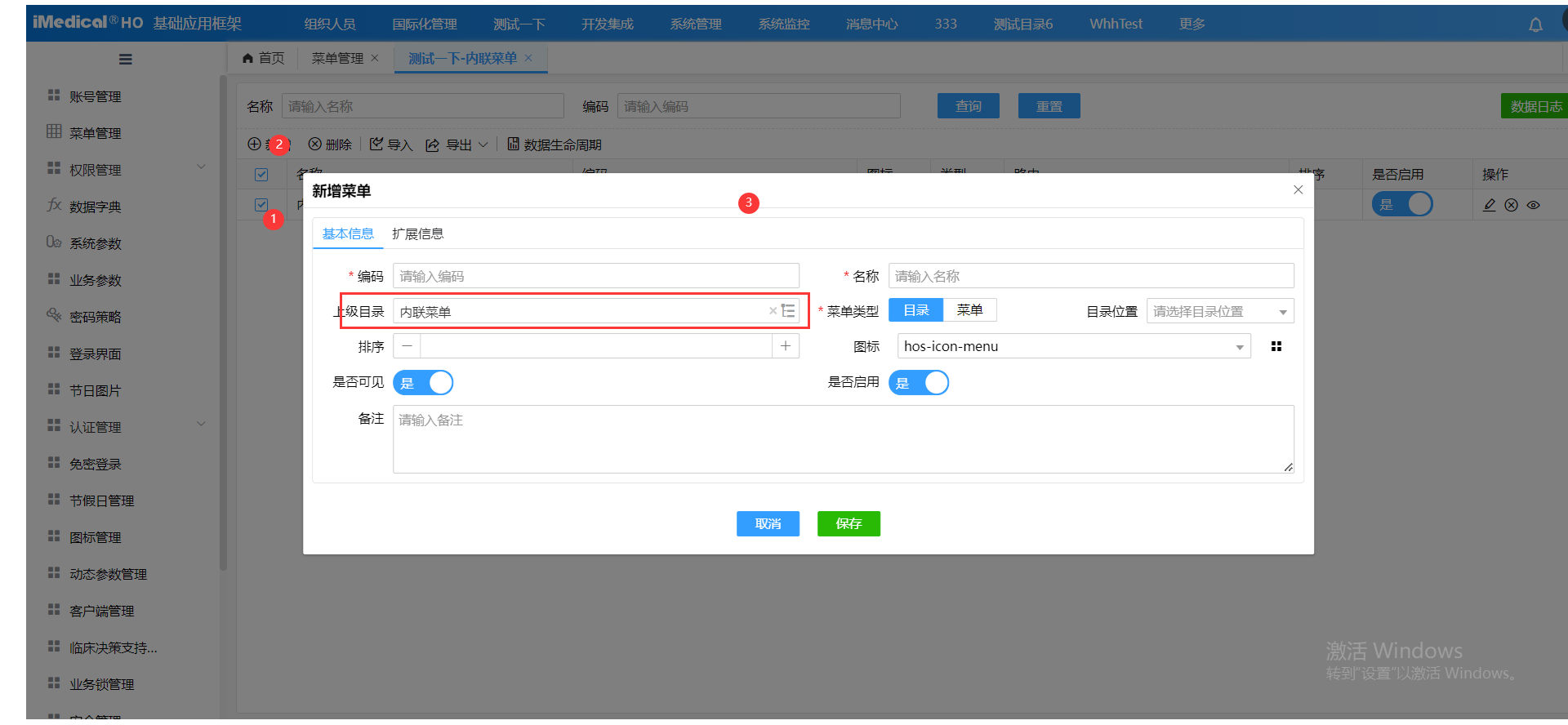Click the notification bell icon
1568x725 pixels.
tap(1535, 25)
